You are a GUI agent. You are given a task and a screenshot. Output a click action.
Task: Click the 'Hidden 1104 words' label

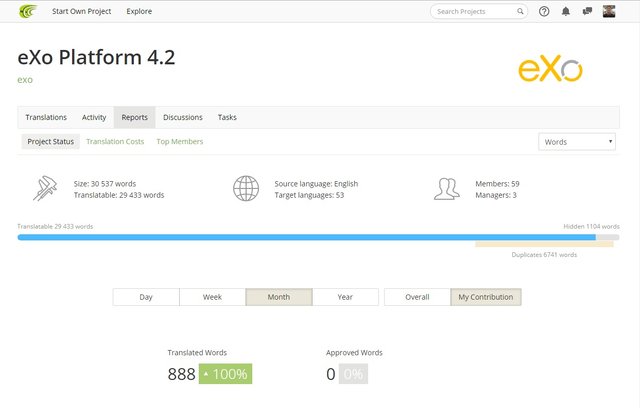click(x=591, y=226)
